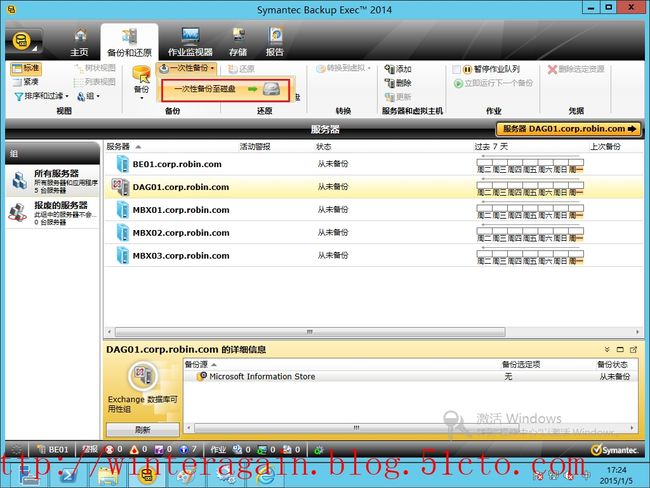This screenshot has width=650, height=488.
Task: Click 更新 to update the server
Action: pos(398,97)
